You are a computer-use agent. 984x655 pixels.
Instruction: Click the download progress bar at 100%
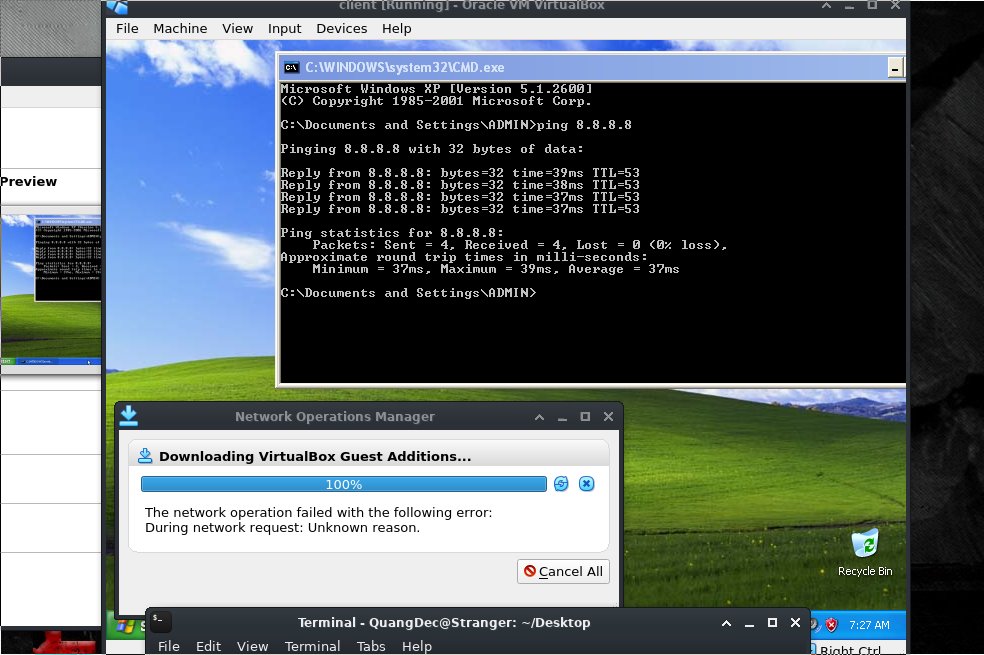tap(343, 484)
